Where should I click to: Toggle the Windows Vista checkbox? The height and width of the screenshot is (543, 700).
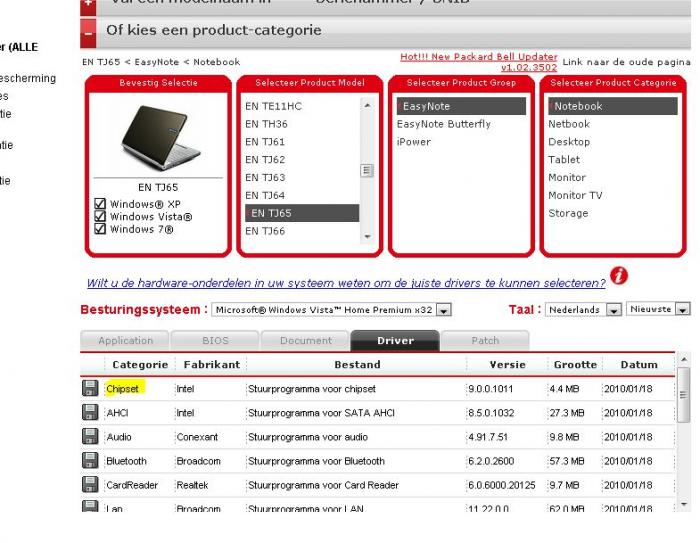[100, 216]
